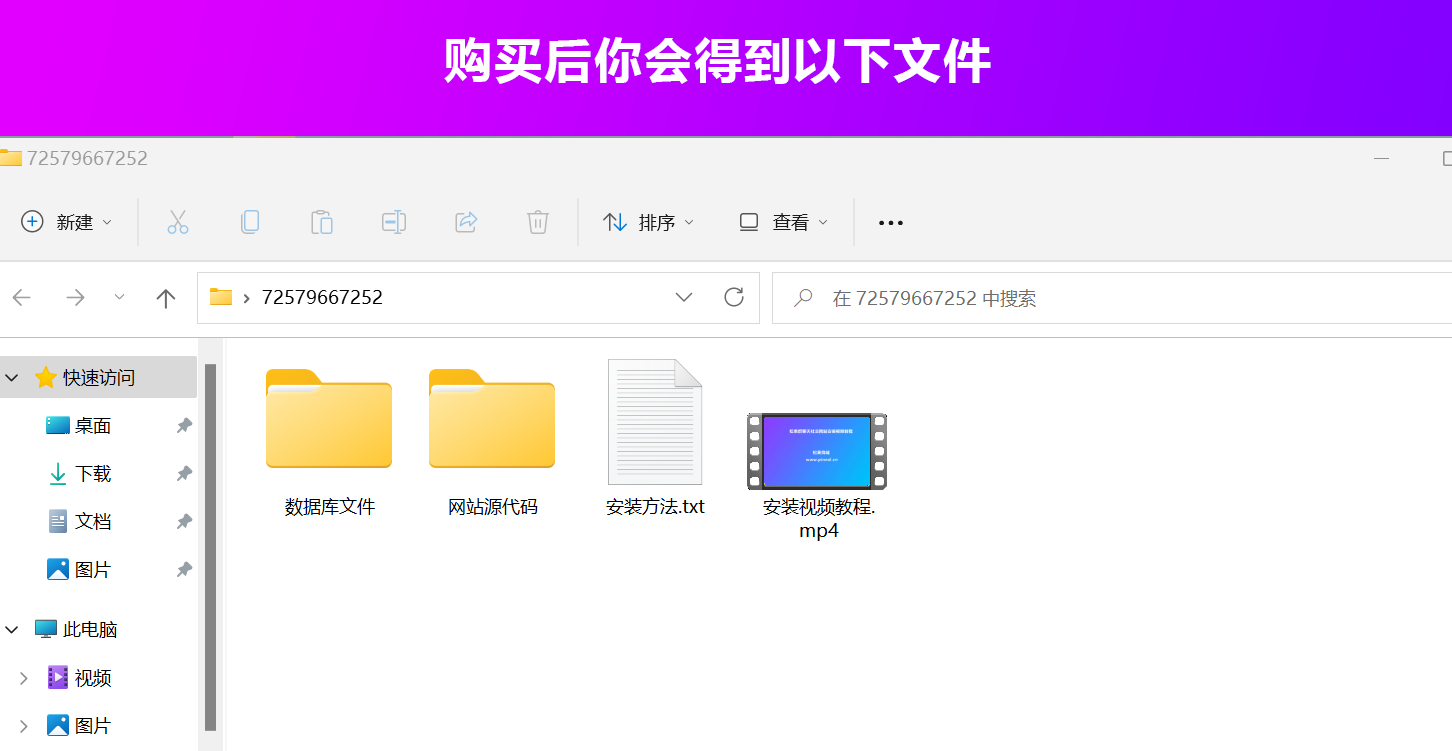Open the 新建 (New) menu
1452x751 pixels.
tap(67, 222)
